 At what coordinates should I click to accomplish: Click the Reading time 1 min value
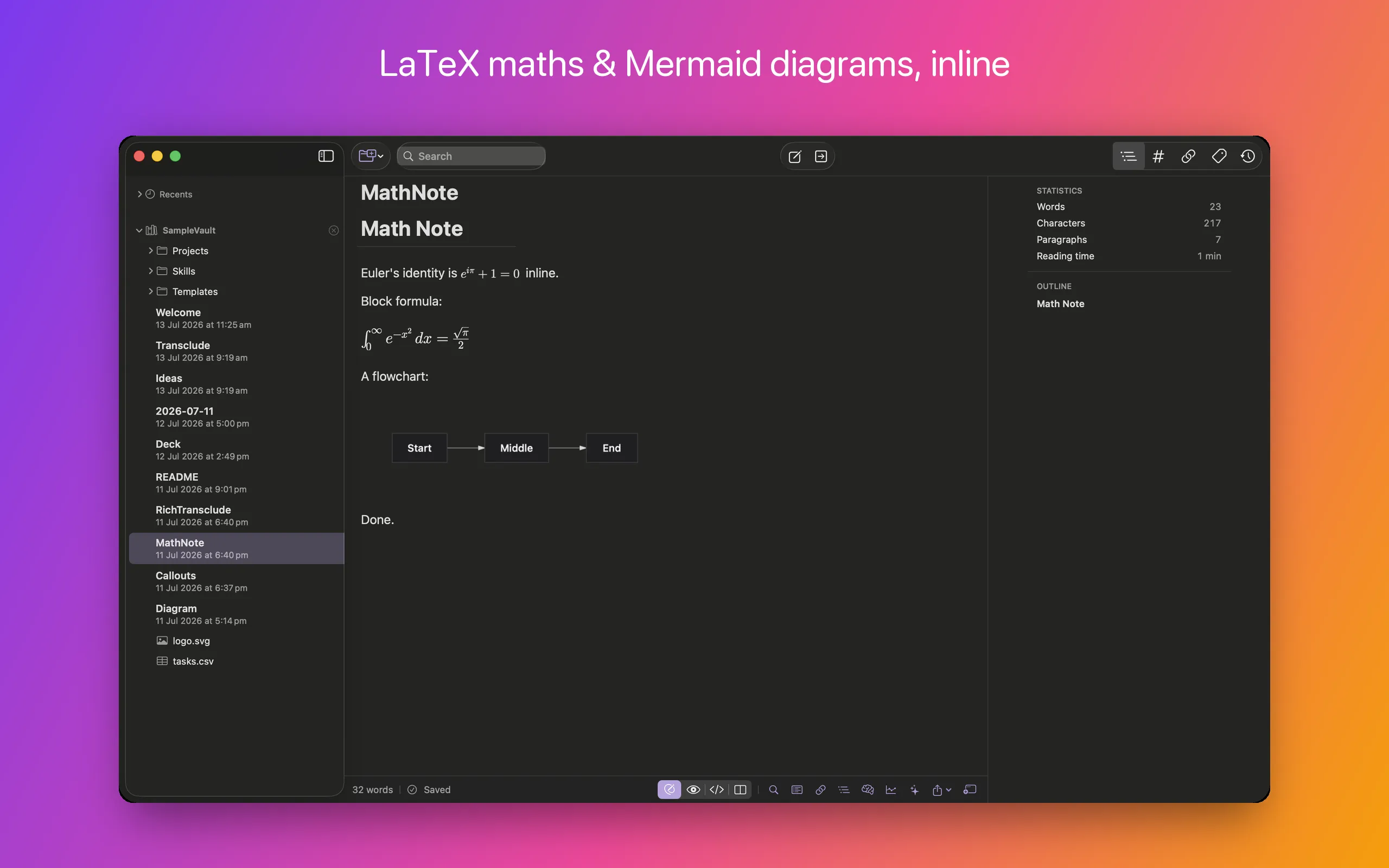tap(1209, 256)
